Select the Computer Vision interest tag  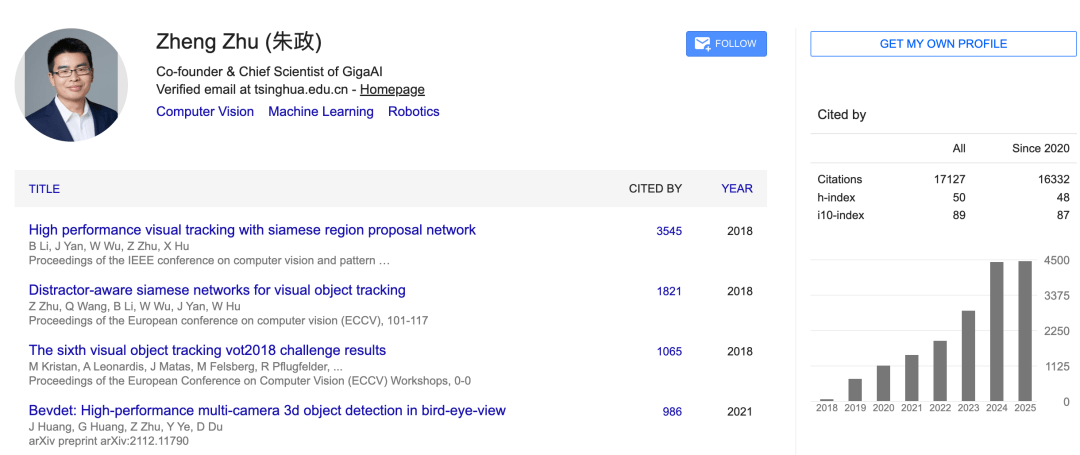[x=205, y=112]
